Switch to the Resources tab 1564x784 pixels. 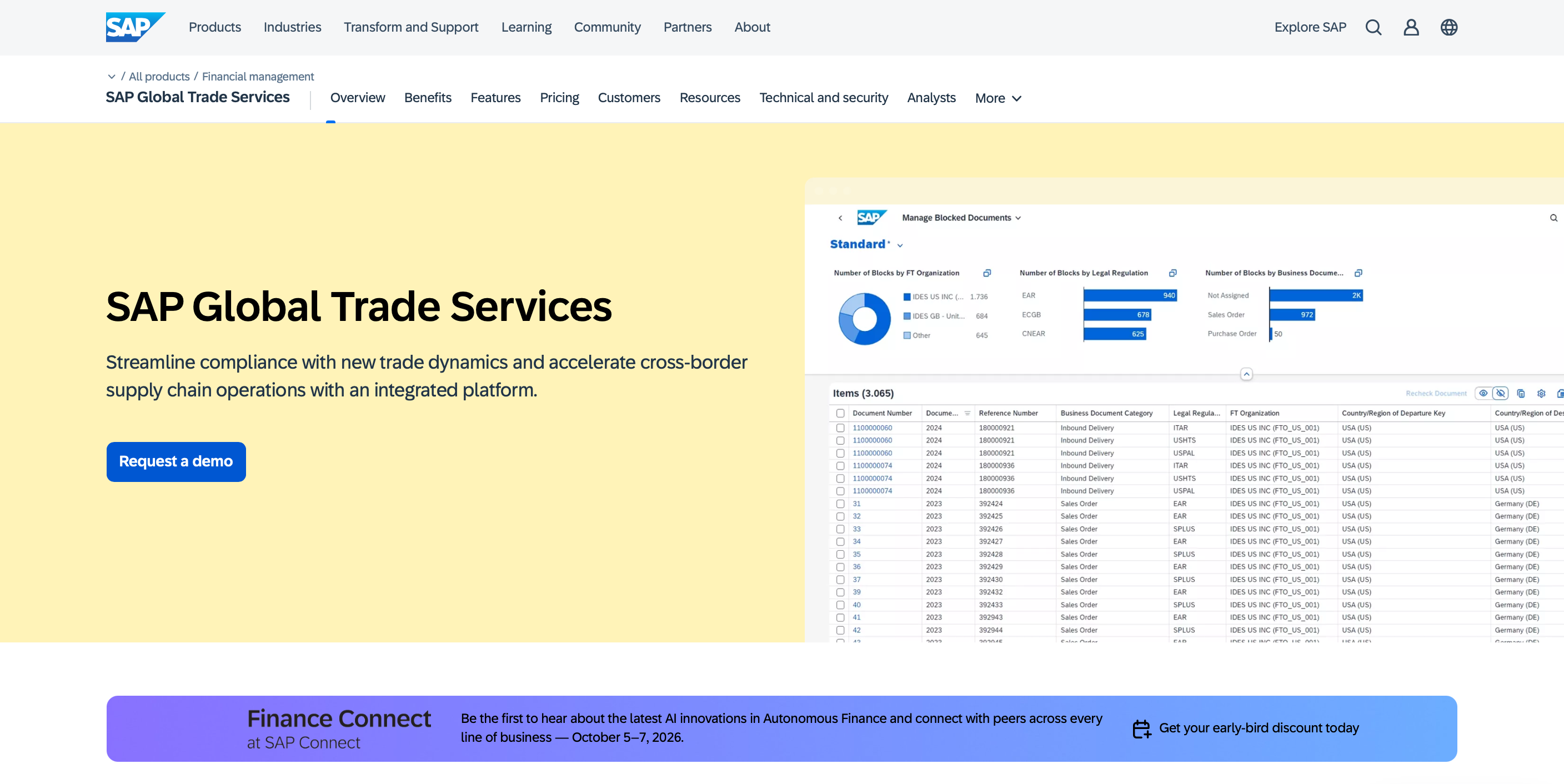pyautogui.click(x=710, y=98)
